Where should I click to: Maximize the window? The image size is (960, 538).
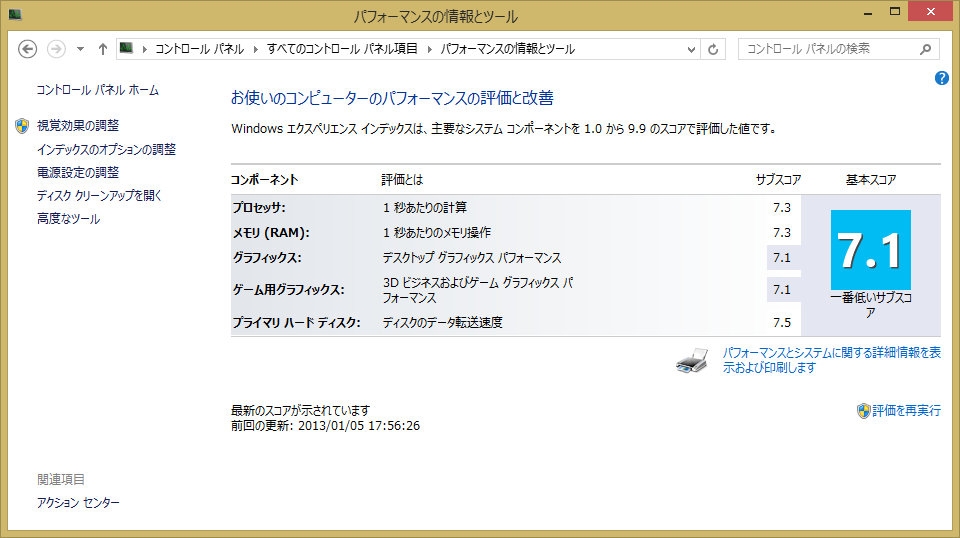895,12
